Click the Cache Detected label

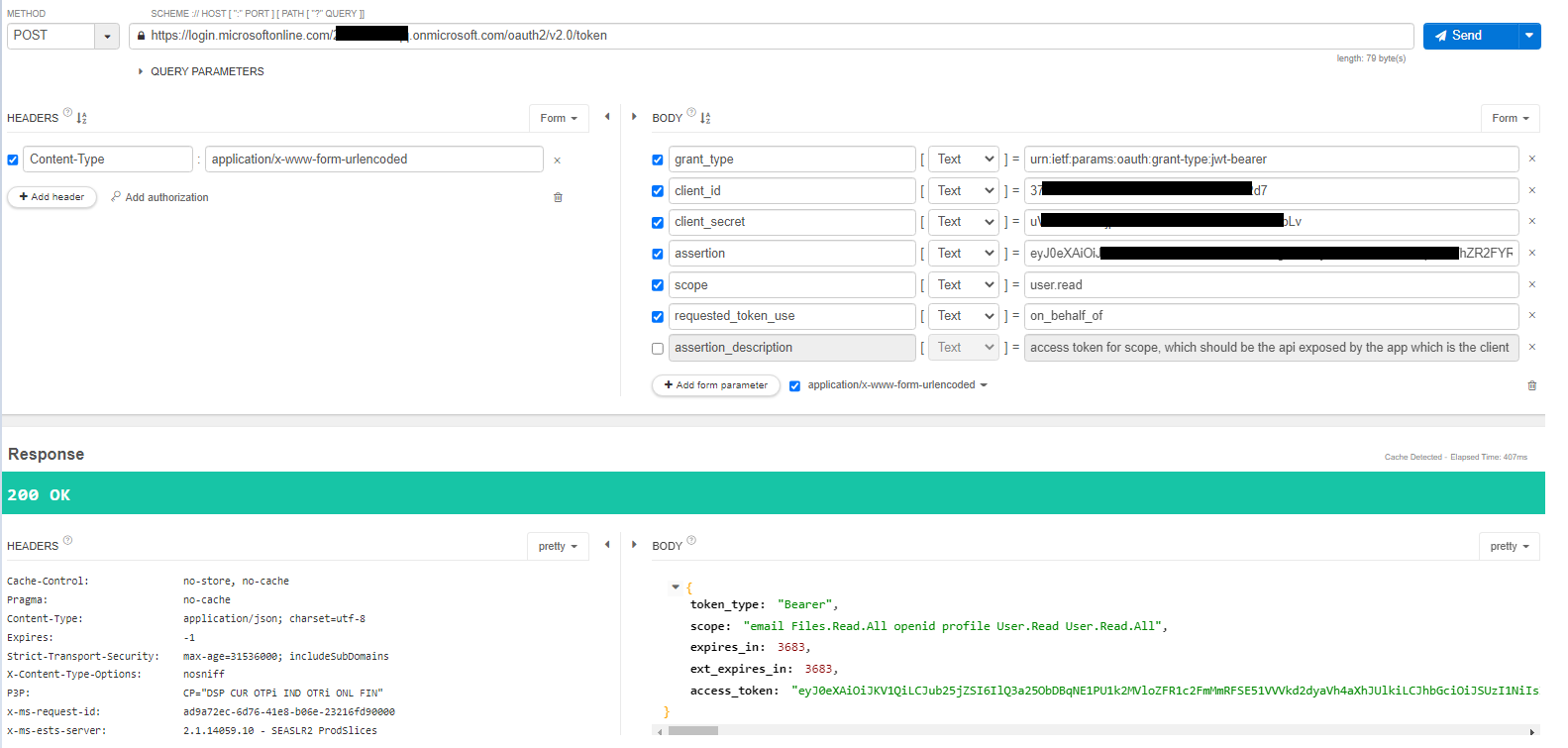point(1413,457)
